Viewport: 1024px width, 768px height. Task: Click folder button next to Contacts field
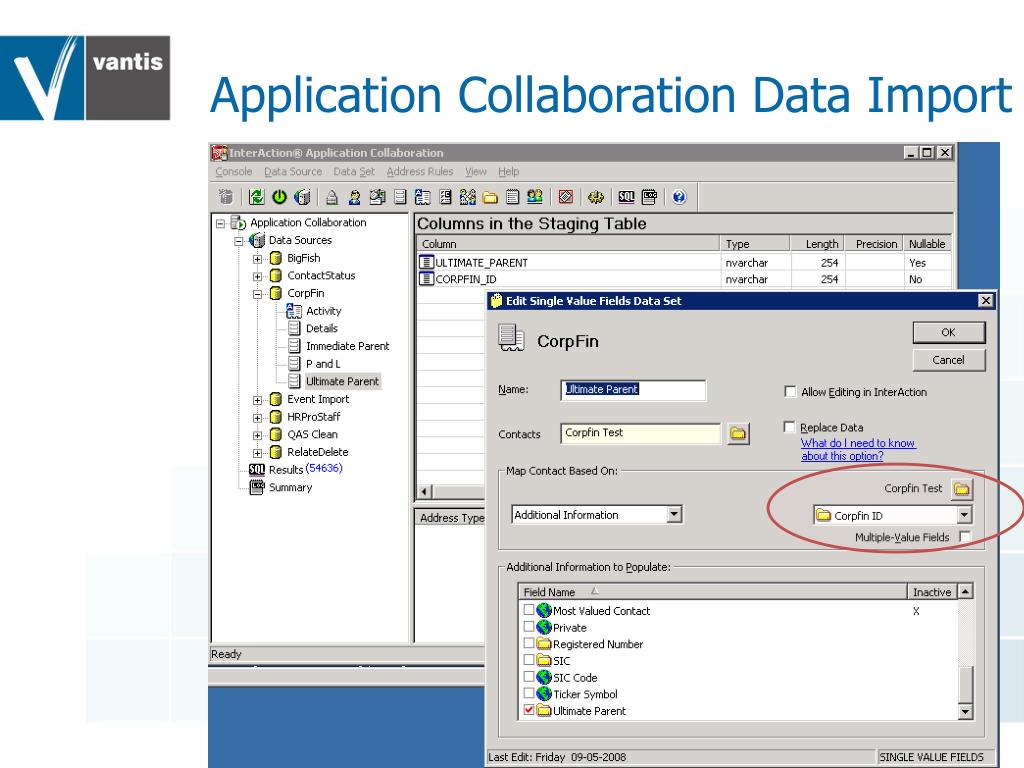(738, 434)
